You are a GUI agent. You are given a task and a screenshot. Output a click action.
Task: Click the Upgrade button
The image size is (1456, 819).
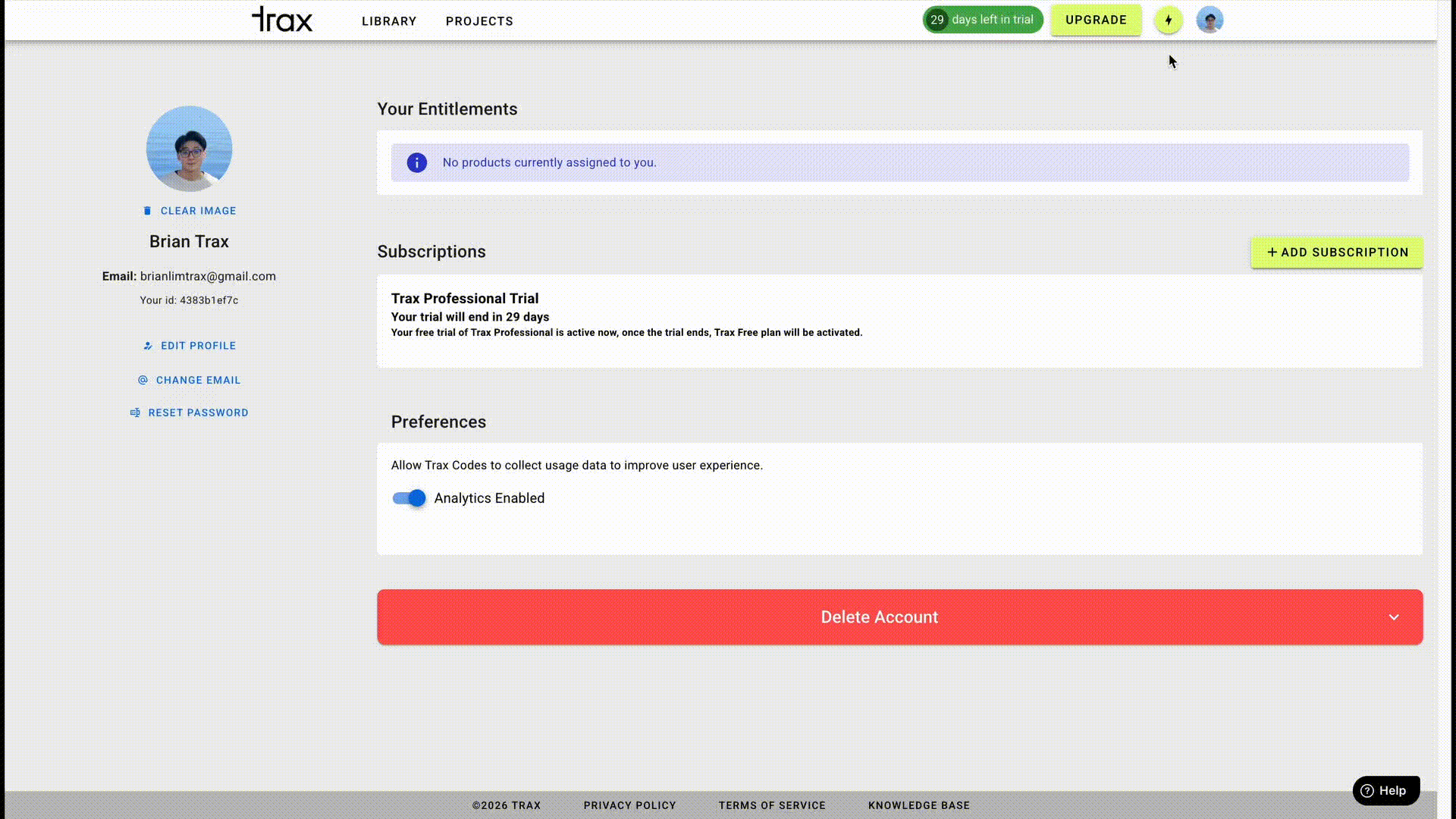[x=1095, y=20]
